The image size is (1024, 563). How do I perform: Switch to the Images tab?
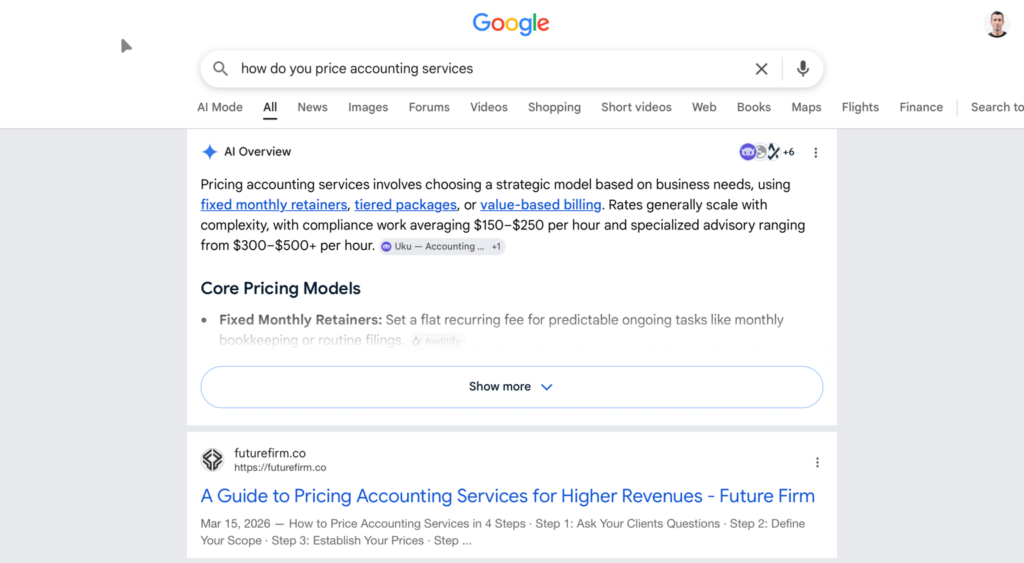(368, 107)
